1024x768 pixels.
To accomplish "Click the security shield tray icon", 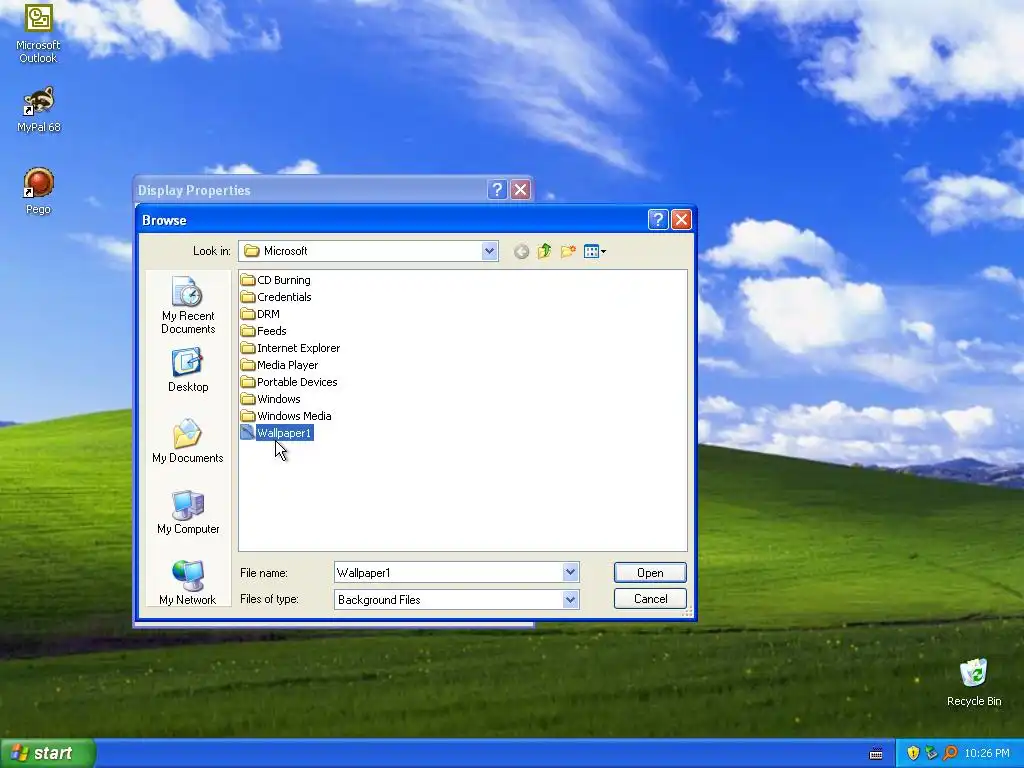I will coord(913,754).
